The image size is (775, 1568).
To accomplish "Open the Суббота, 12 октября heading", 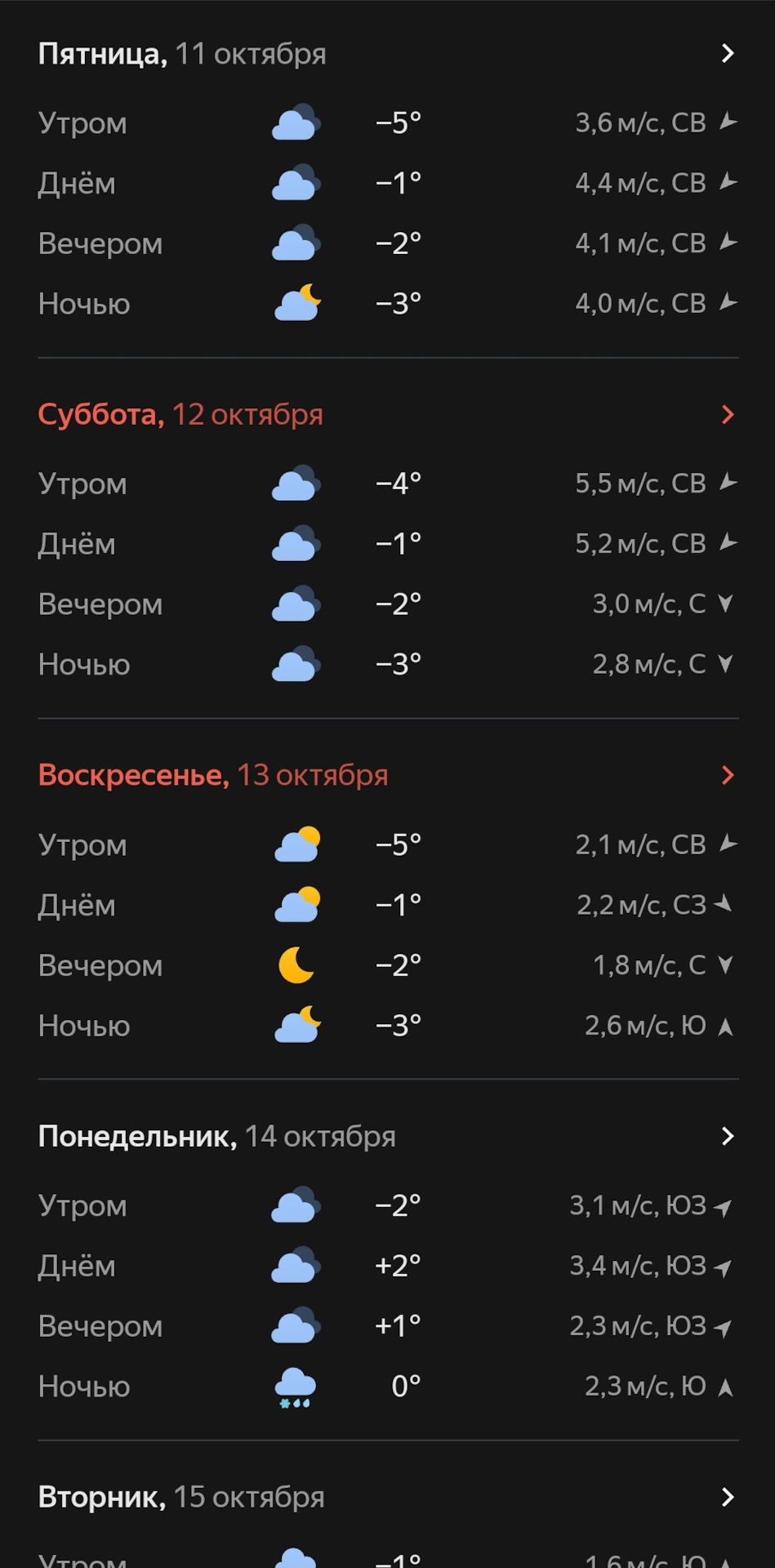I will 180,415.
